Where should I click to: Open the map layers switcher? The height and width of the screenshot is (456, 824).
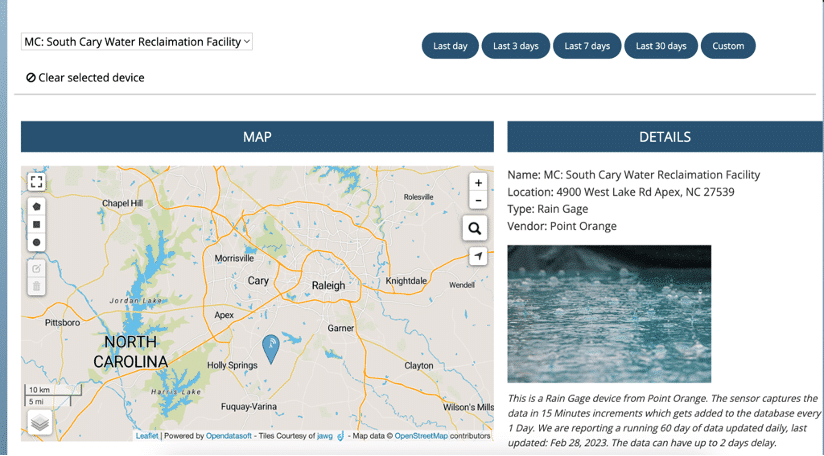(x=40, y=423)
